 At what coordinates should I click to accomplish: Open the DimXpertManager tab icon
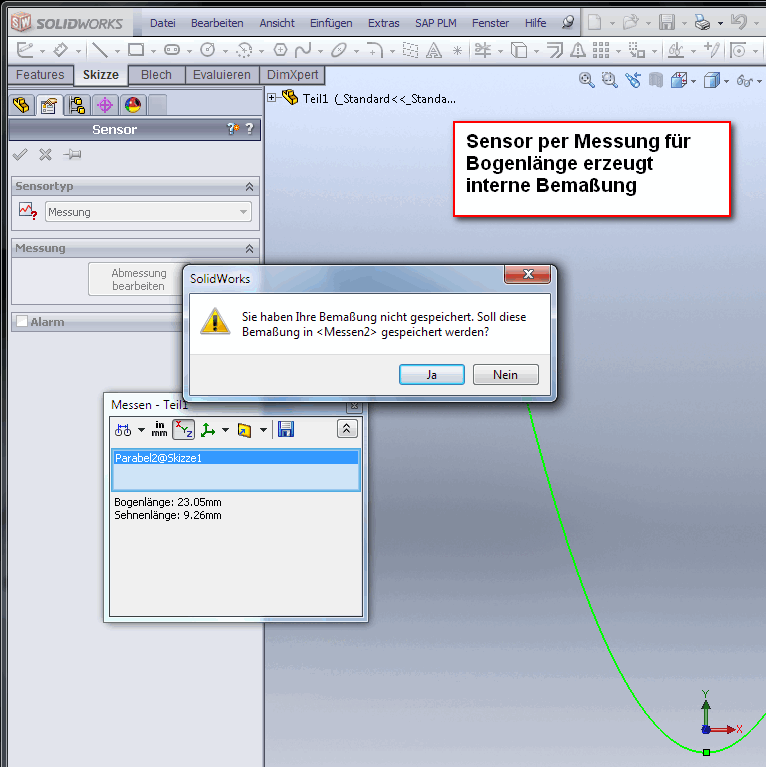point(105,105)
